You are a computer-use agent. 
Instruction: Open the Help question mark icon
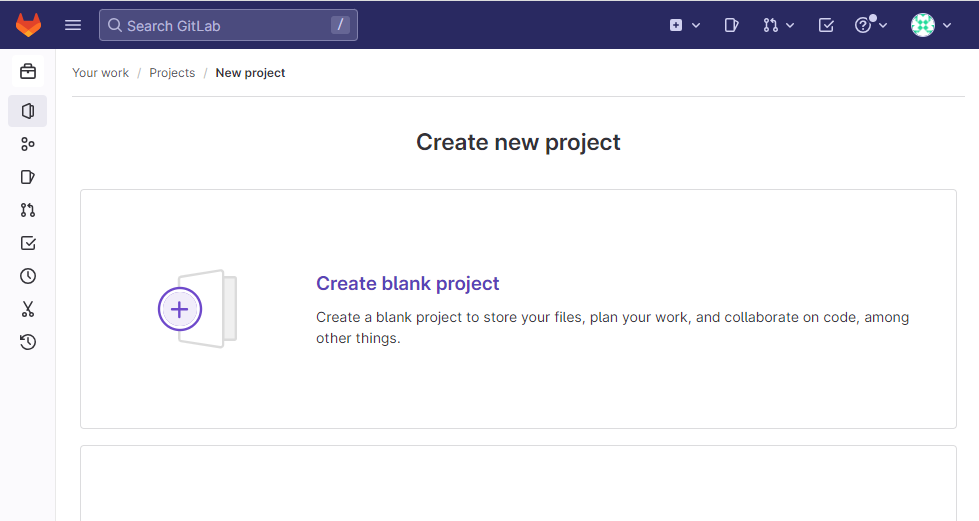(863, 25)
